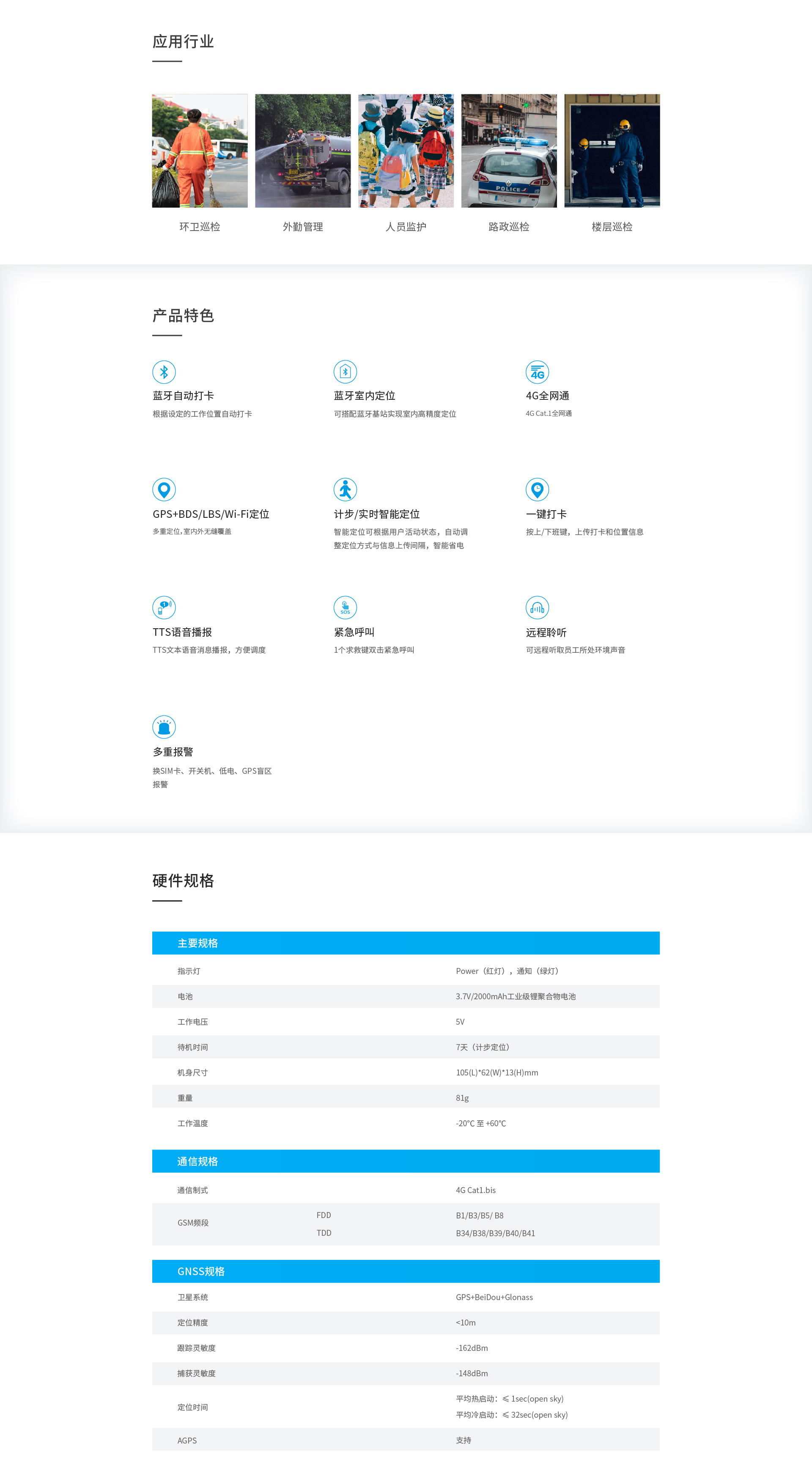Click the GPS+BDS/LBS/Wi-Fi定位 title
Screen dimensions: 812x1482
coord(211,514)
